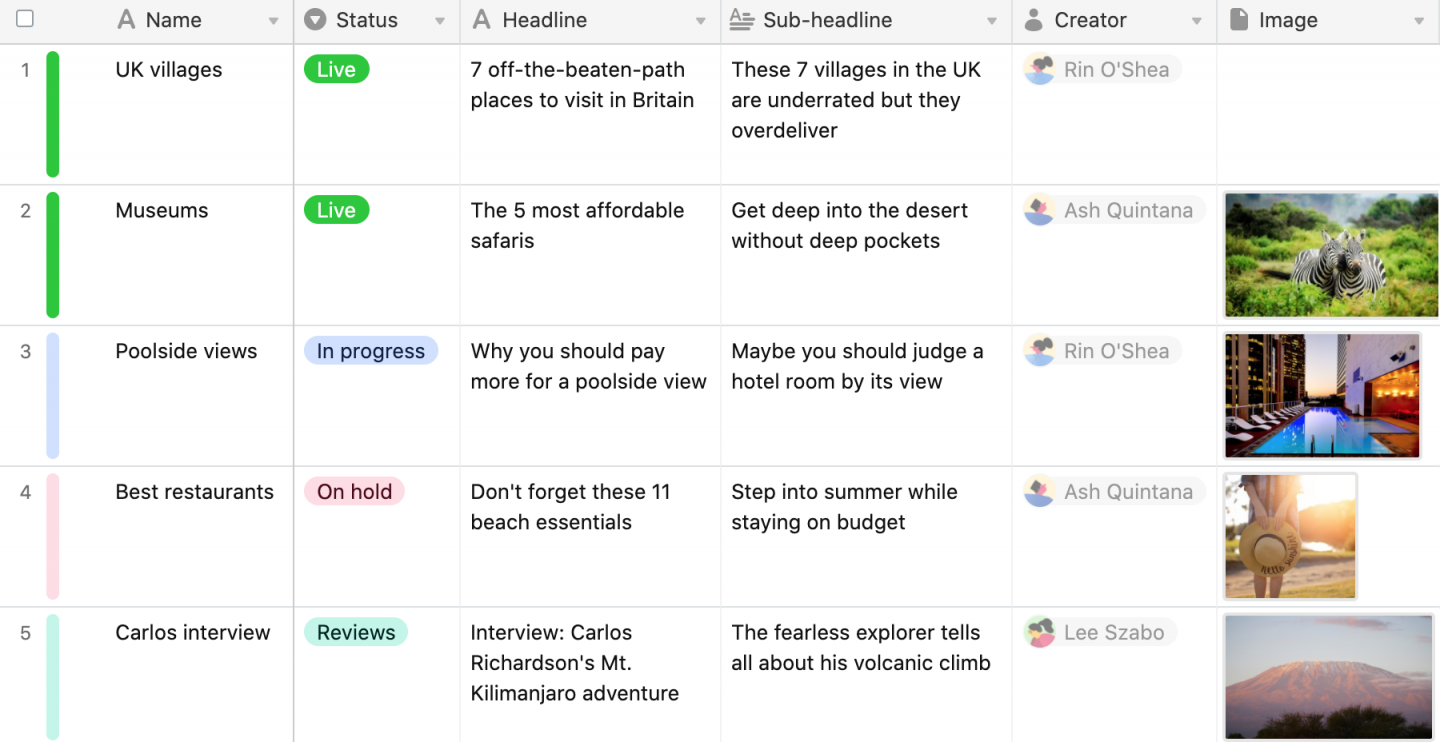Open the Name column dropdown arrow
Screen dimensions: 1440x742
click(273, 21)
